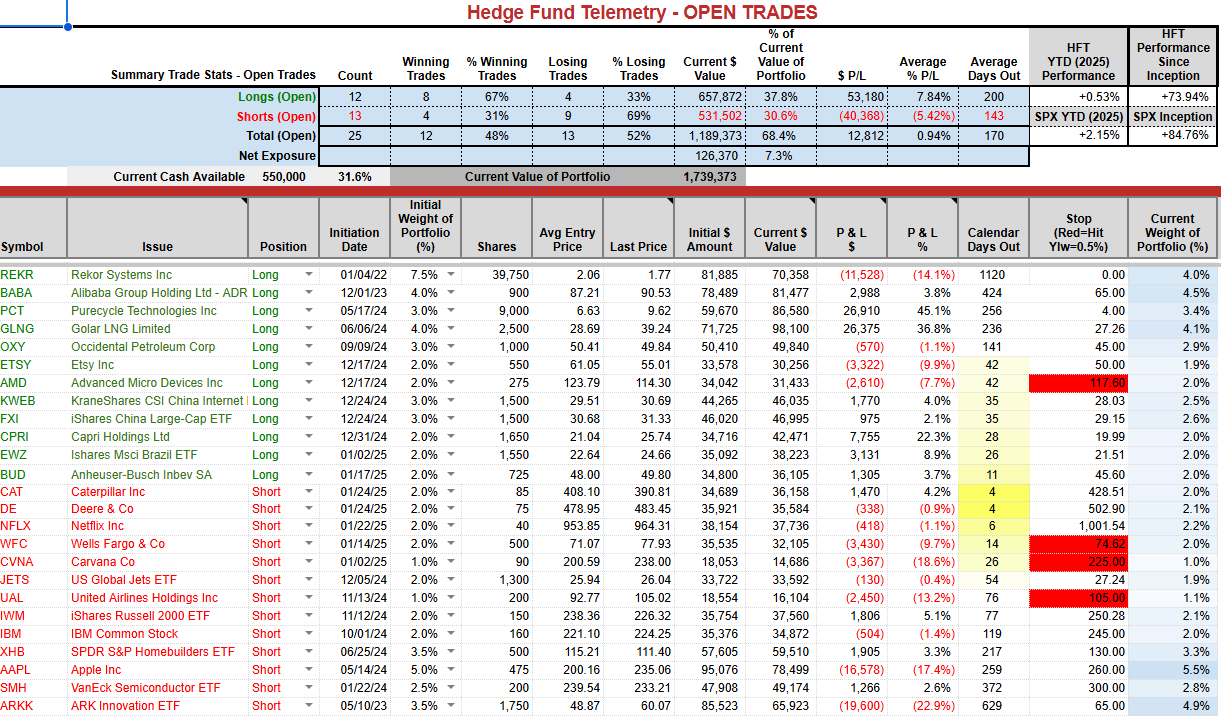Select the 39,750 shares cell
1221x719 pixels.
(496, 275)
